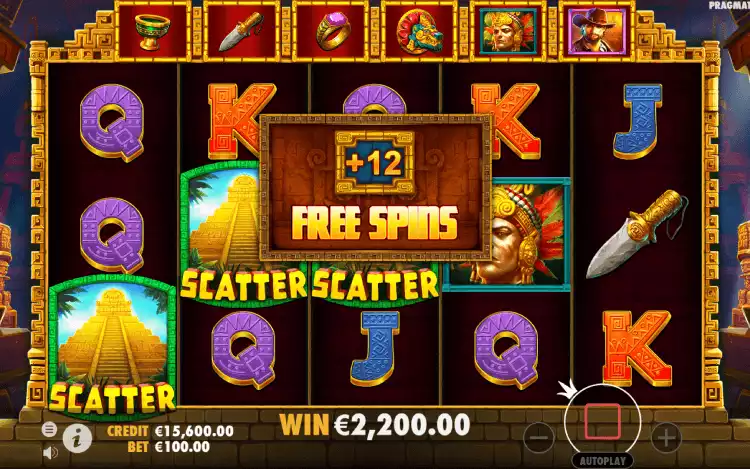Image resolution: width=750 pixels, height=469 pixels.
Task: Click the WIN €2,200.00 display
Action: (x=375, y=425)
